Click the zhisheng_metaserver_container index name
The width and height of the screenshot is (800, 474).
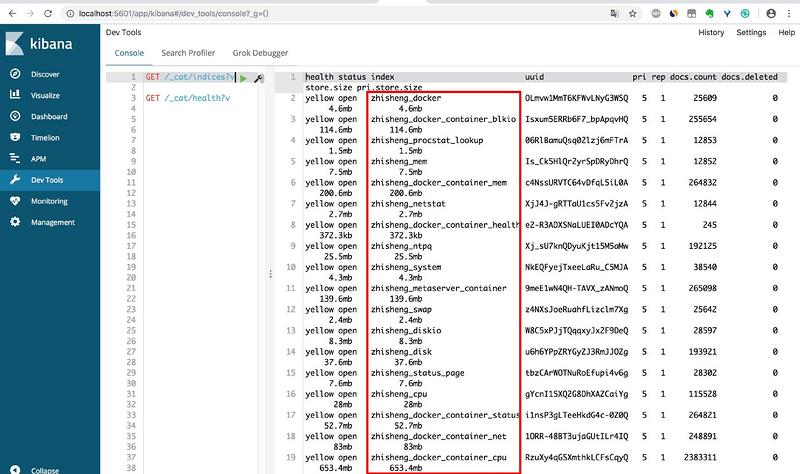[439, 288]
